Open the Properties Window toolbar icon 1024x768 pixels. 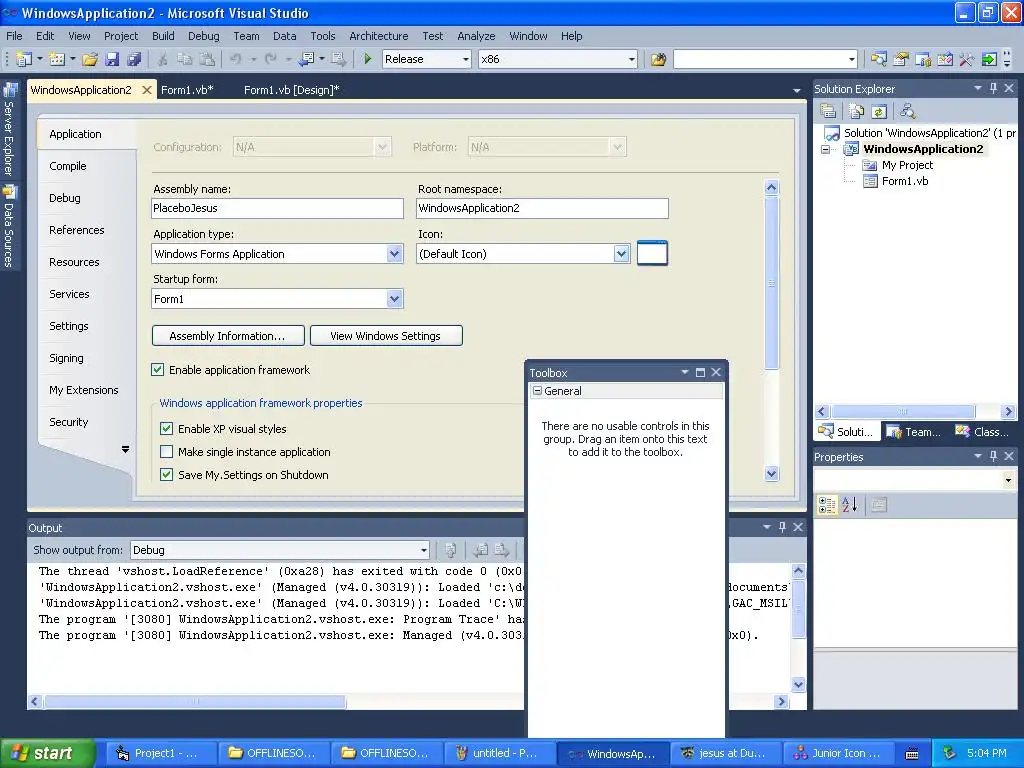point(901,59)
